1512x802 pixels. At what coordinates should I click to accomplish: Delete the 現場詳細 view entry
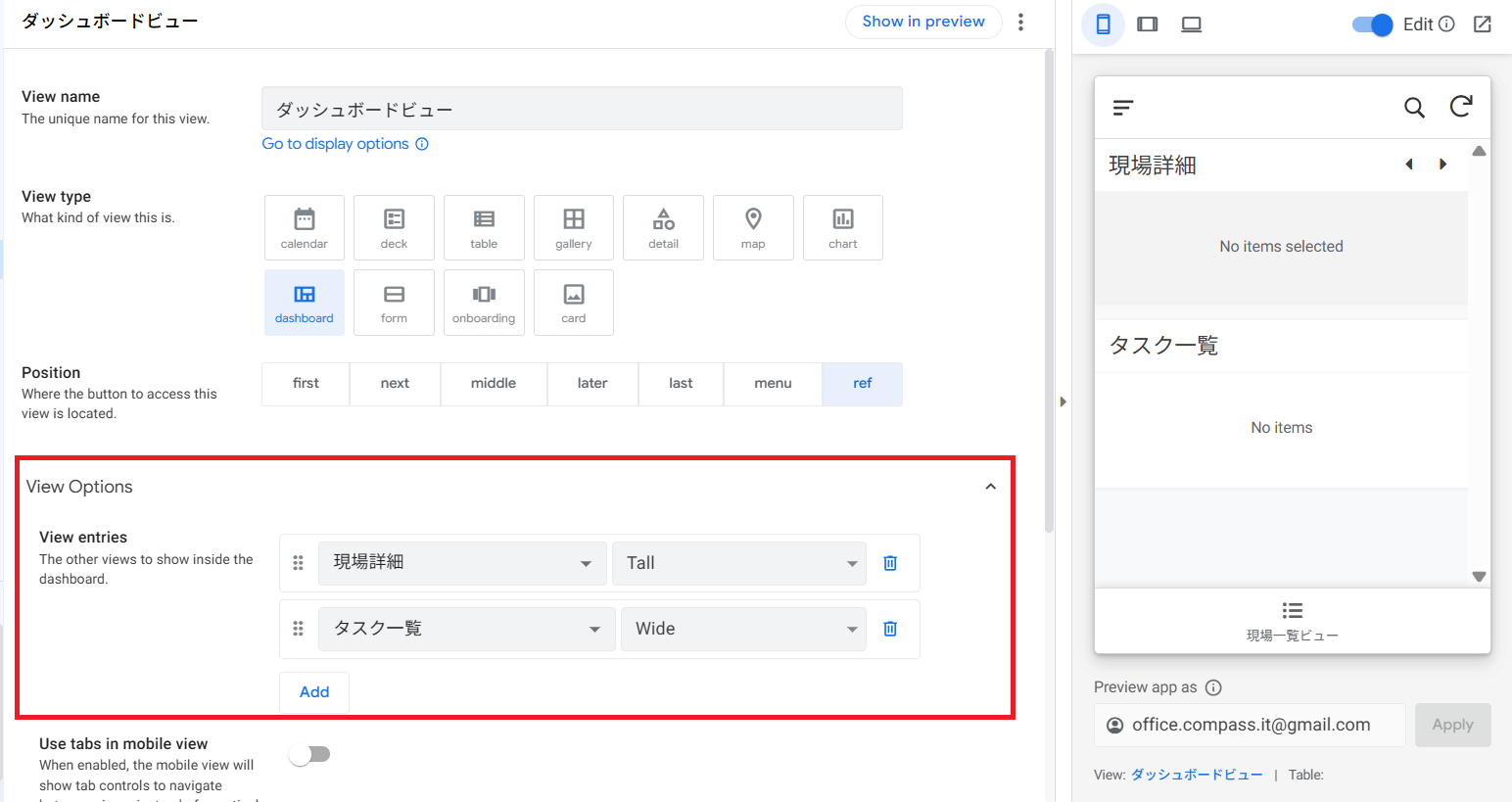tap(890, 563)
